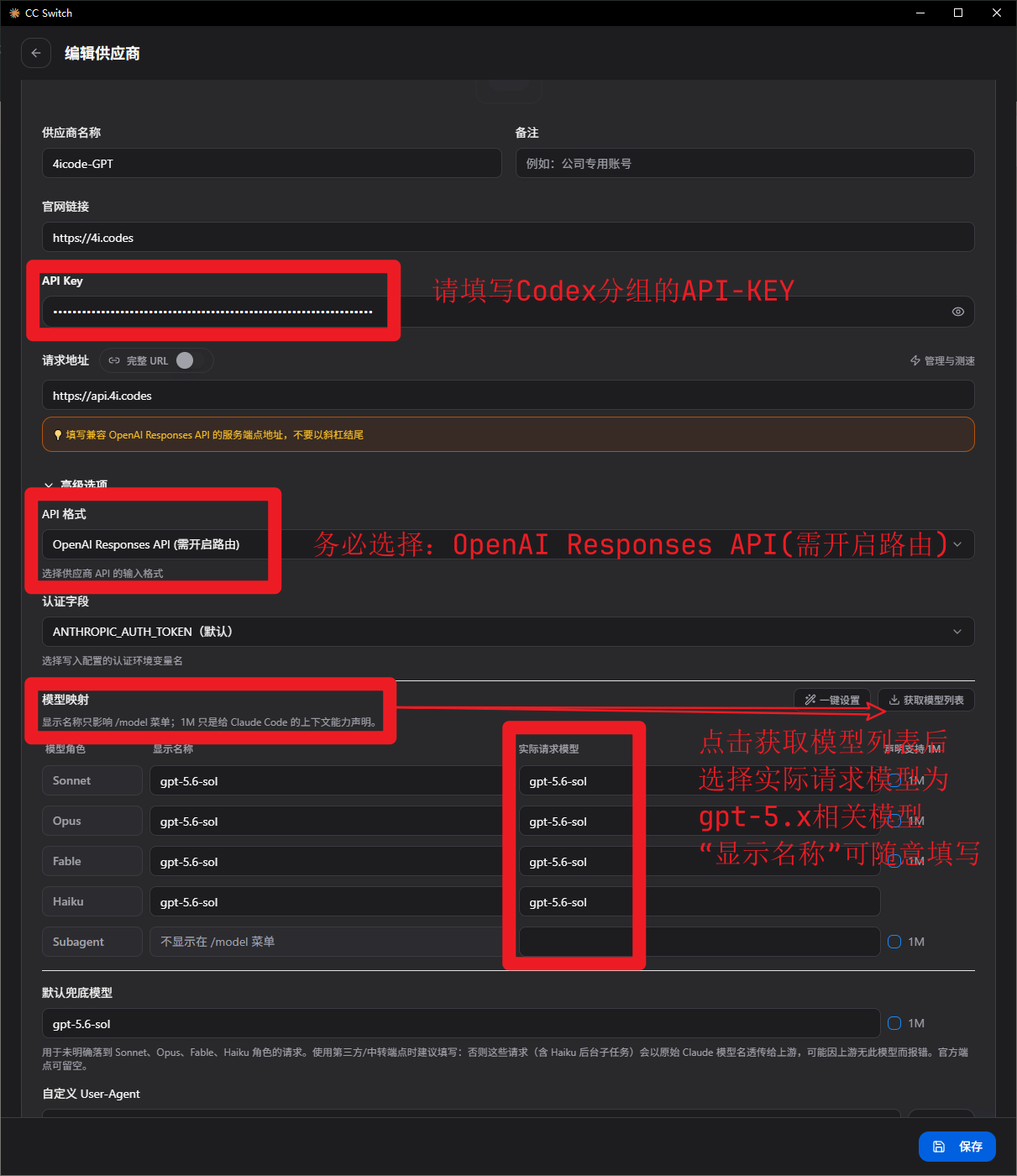Click the Subagent role label
This screenshot has width=1017, height=1176.
pos(92,942)
